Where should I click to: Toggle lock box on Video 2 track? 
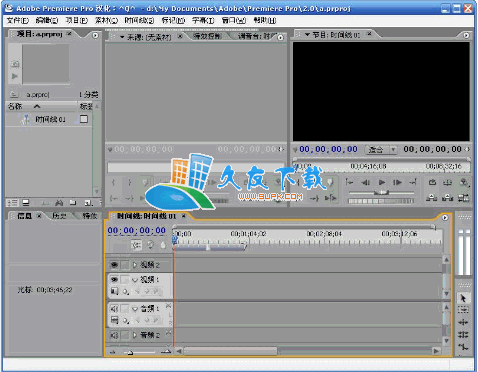[124, 265]
